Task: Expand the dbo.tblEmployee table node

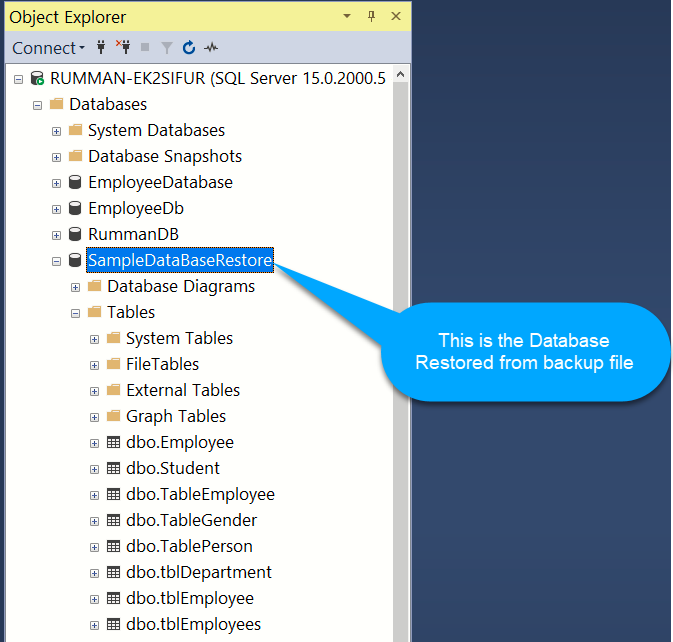Action: (x=94, y=599)
